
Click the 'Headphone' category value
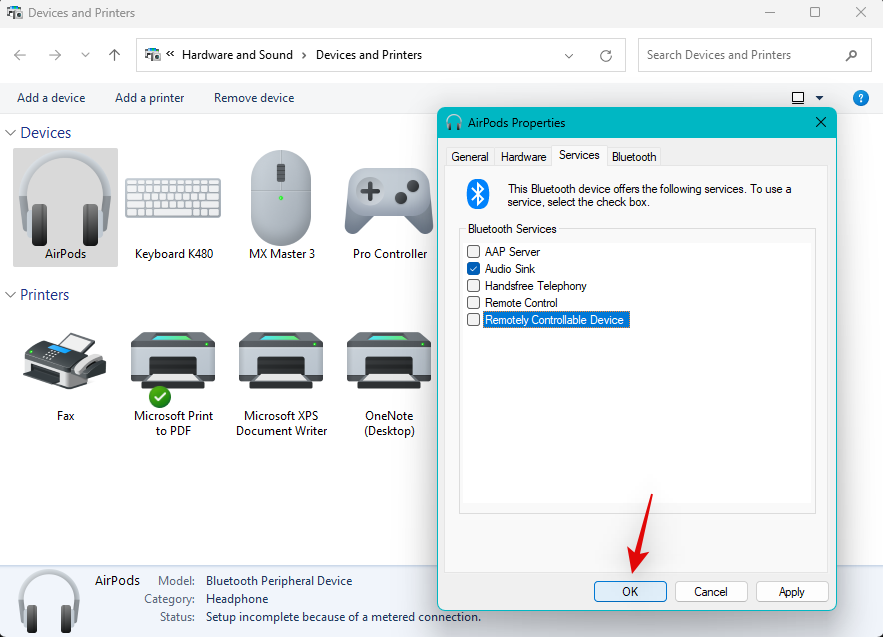[x=237, y=599]
